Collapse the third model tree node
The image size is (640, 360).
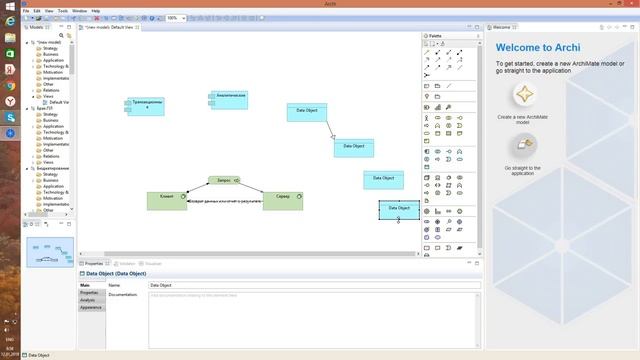point(27,168)
